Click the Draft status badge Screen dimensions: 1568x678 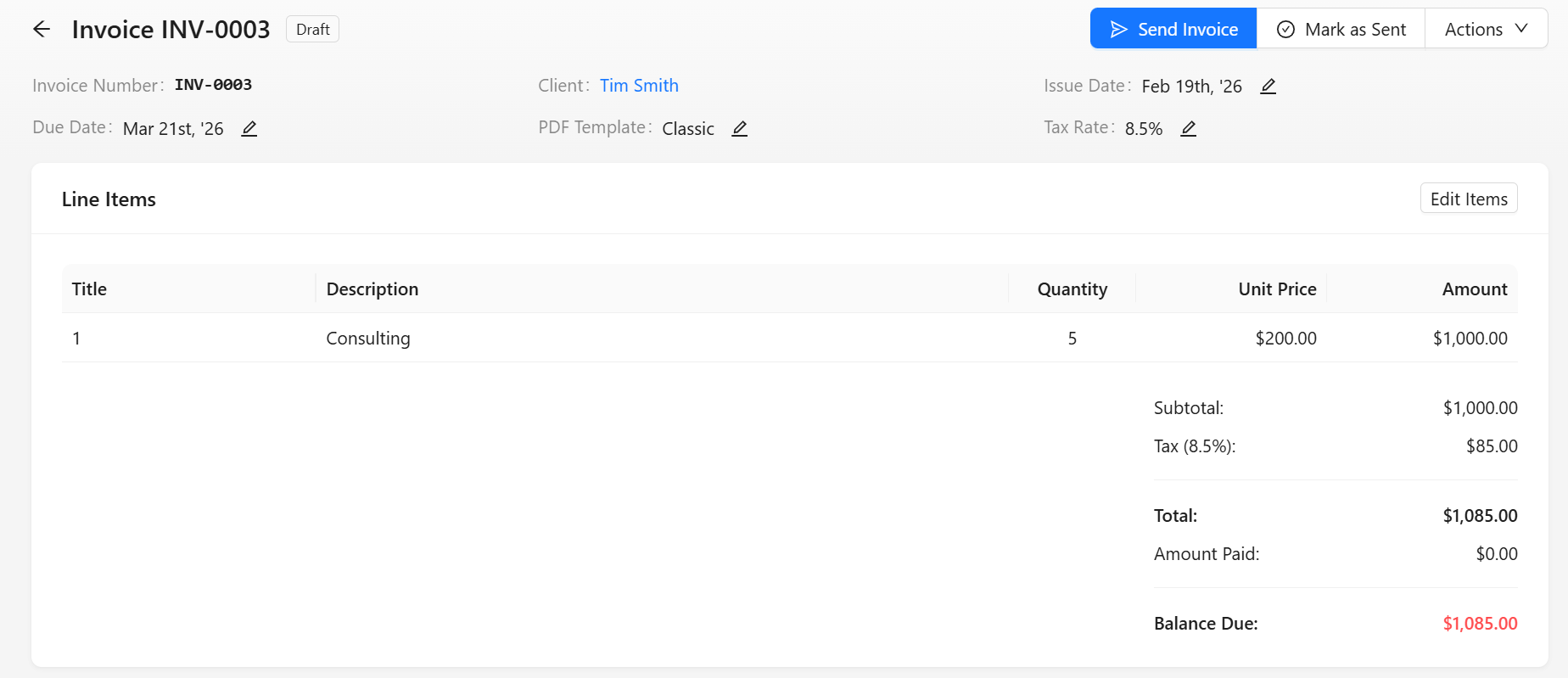312,29
